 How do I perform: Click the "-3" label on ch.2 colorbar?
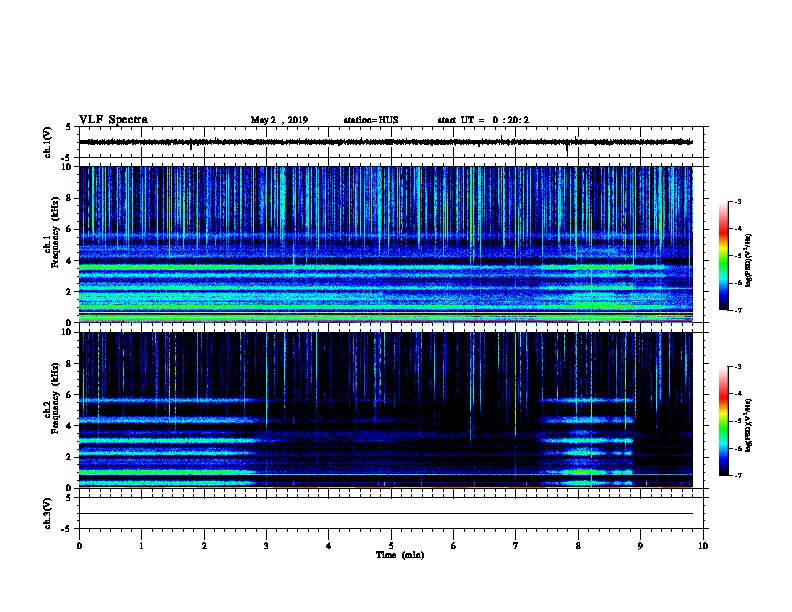738,367
